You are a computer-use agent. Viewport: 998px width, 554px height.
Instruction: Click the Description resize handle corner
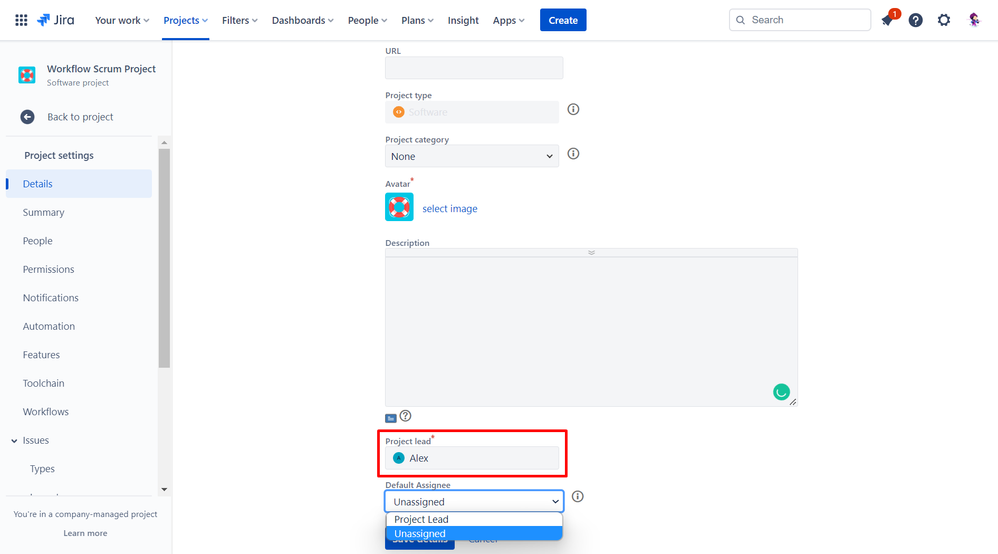click(793, 402)
